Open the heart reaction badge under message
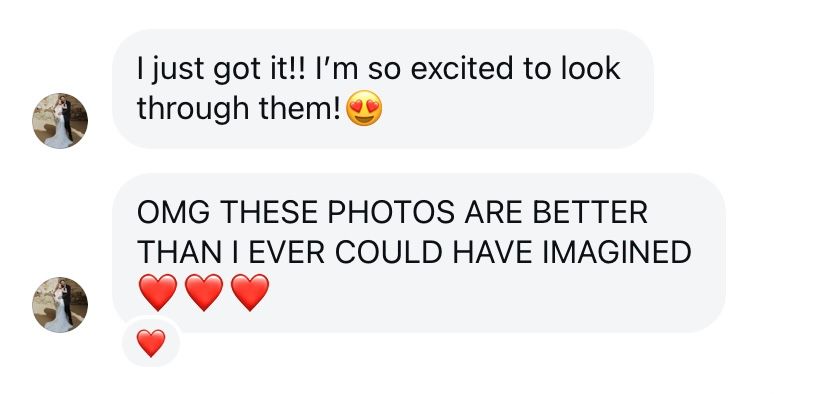Viewport: 828px width, 394px height. (x=151, y=343)
